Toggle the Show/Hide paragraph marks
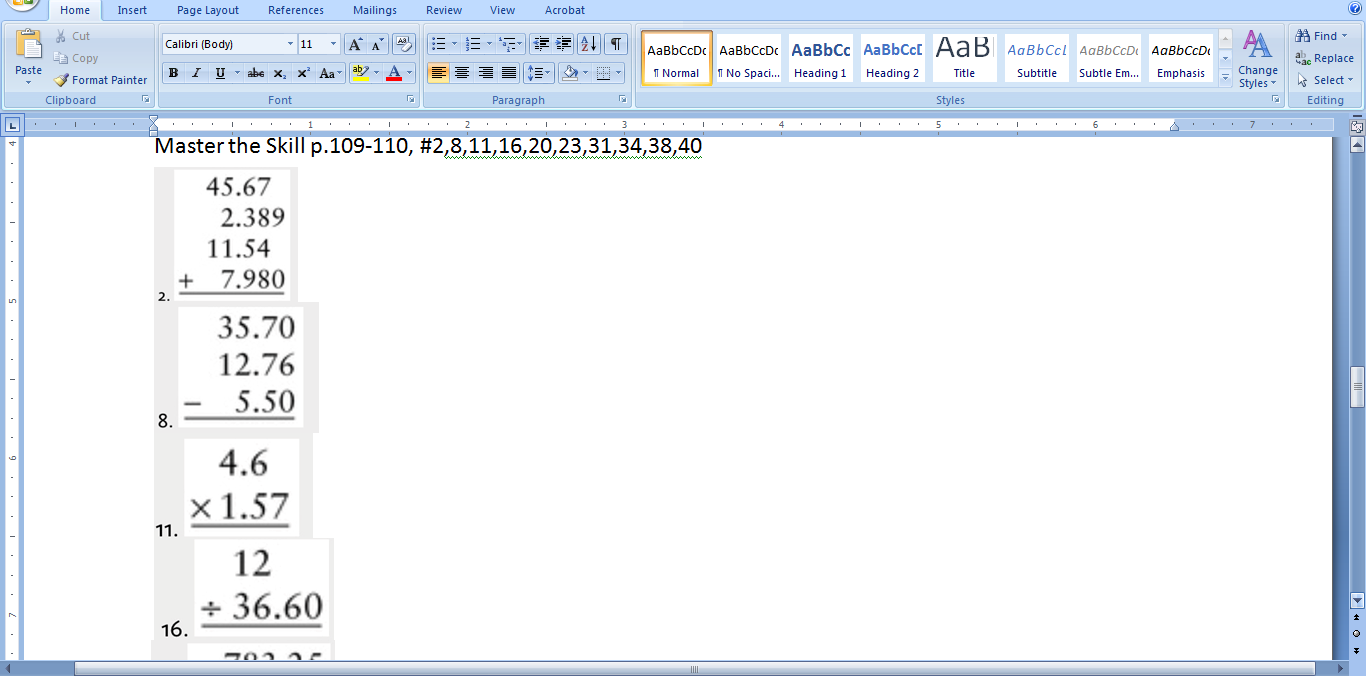The image size is (1366, 676). (614, 43)
